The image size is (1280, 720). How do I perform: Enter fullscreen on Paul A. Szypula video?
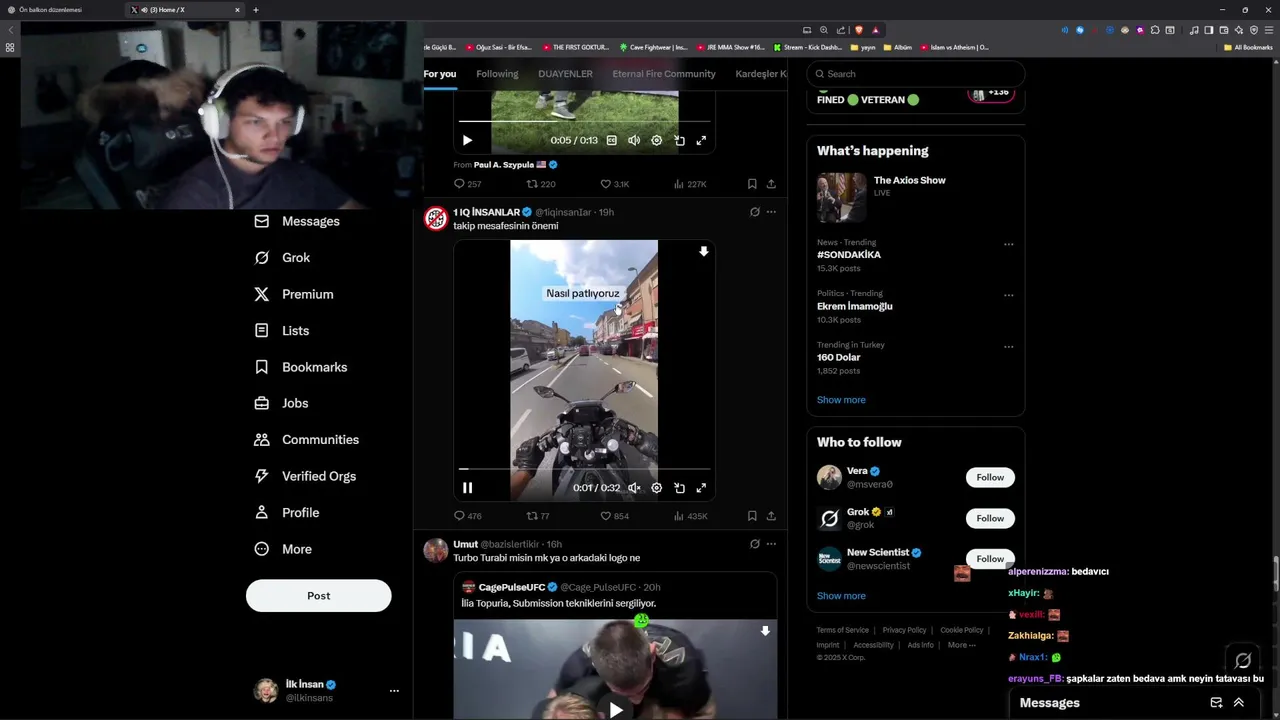pos(701,140)
